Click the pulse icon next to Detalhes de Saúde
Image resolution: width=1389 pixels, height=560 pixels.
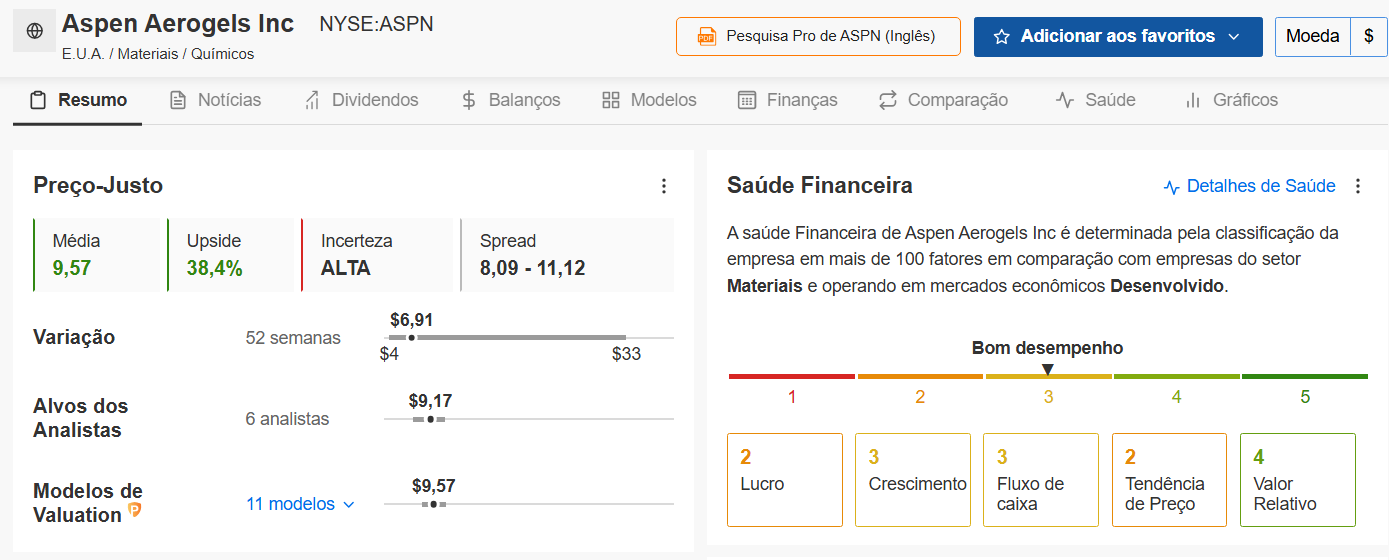click(x=1172, y=187)
